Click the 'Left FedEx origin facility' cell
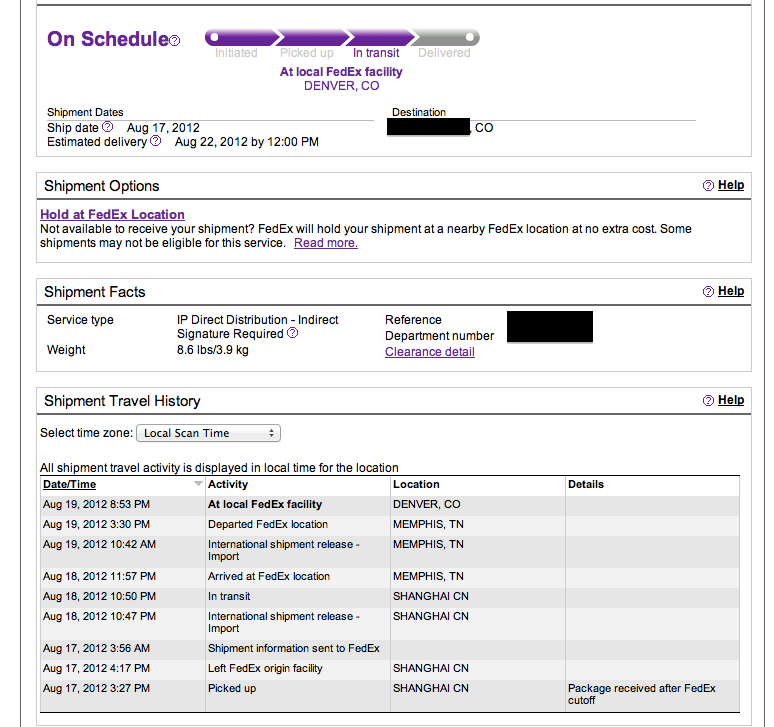The width and height of the screenshot is (774, 727). 298,668
